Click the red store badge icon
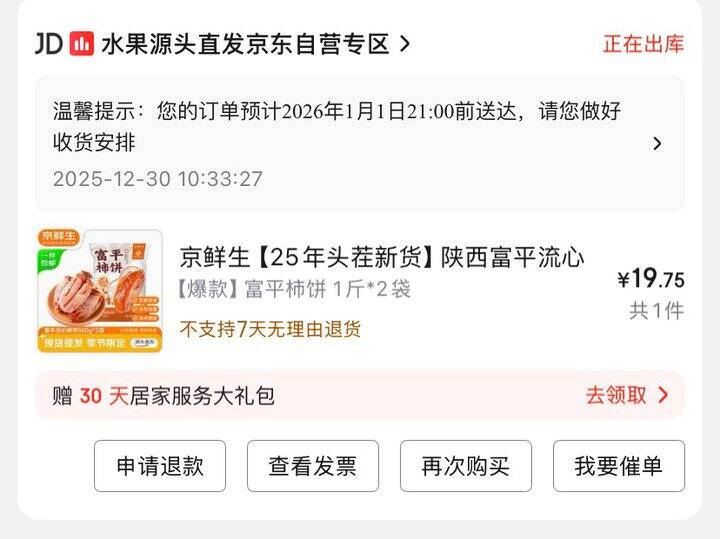Viewport: 720px width, 539px height. coord(82,44)
